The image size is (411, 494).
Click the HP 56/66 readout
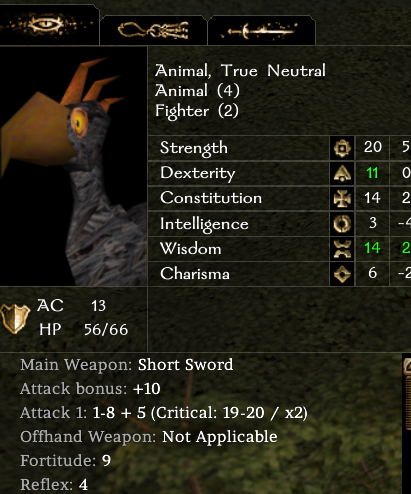click(x=83, y=330)
